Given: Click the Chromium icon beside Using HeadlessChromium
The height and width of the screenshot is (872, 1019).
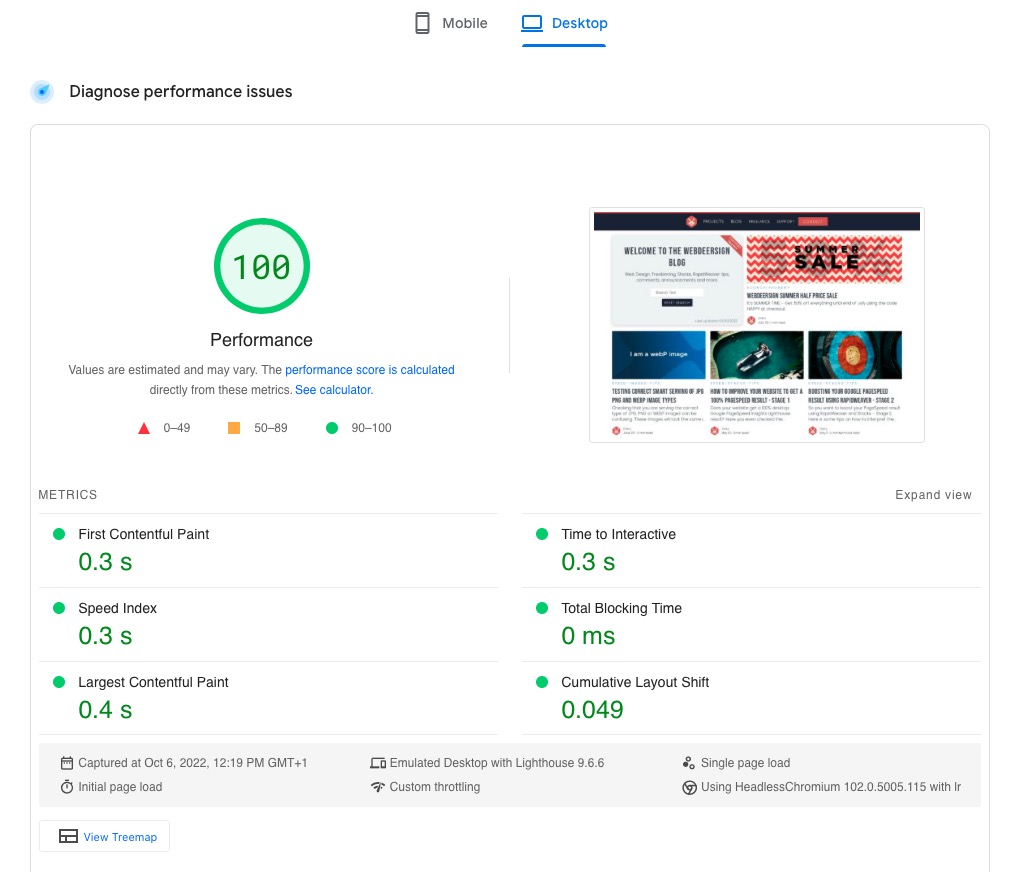Looking at the screenshot, I should pyautogui.click(x=690, y=788).
